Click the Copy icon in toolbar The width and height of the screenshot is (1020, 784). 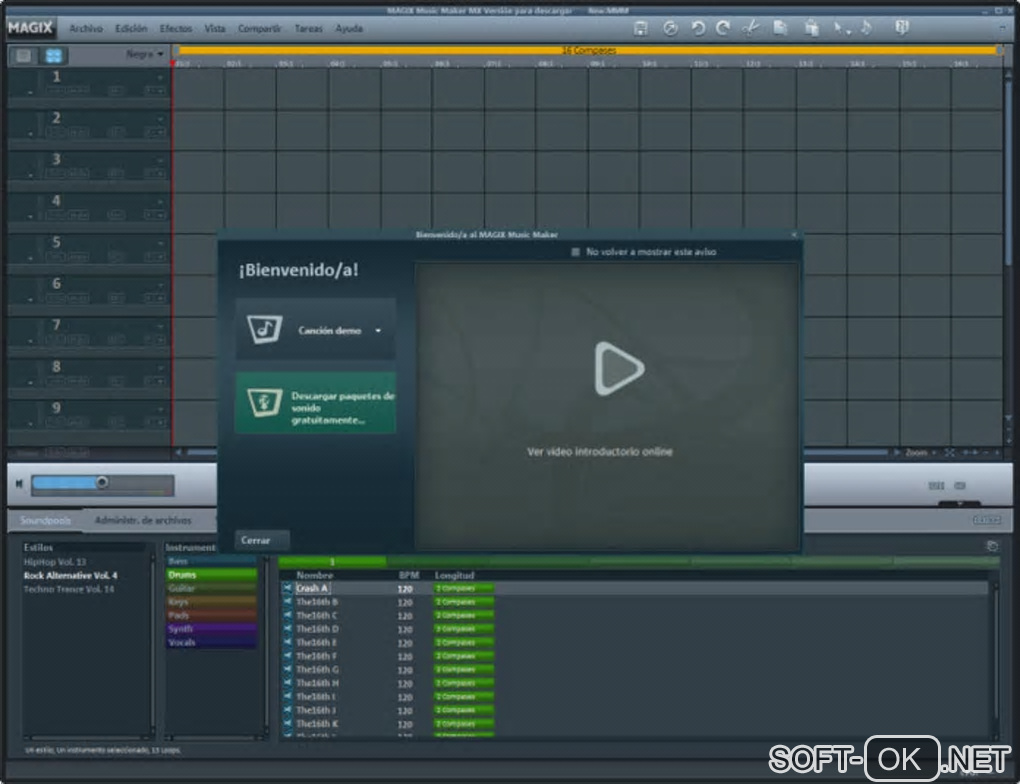pyautogui.click(x=780, y=28)
